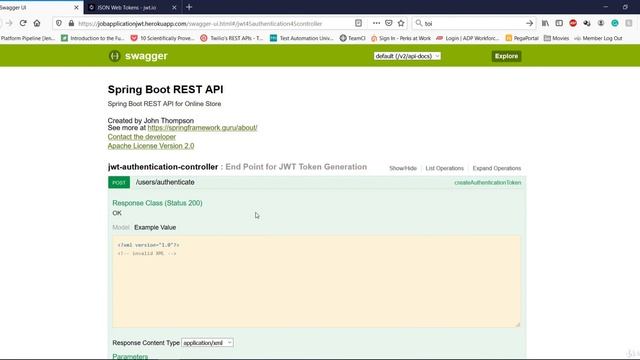
Task: Click the search box containing 'toi'
Action: (473, 23)
